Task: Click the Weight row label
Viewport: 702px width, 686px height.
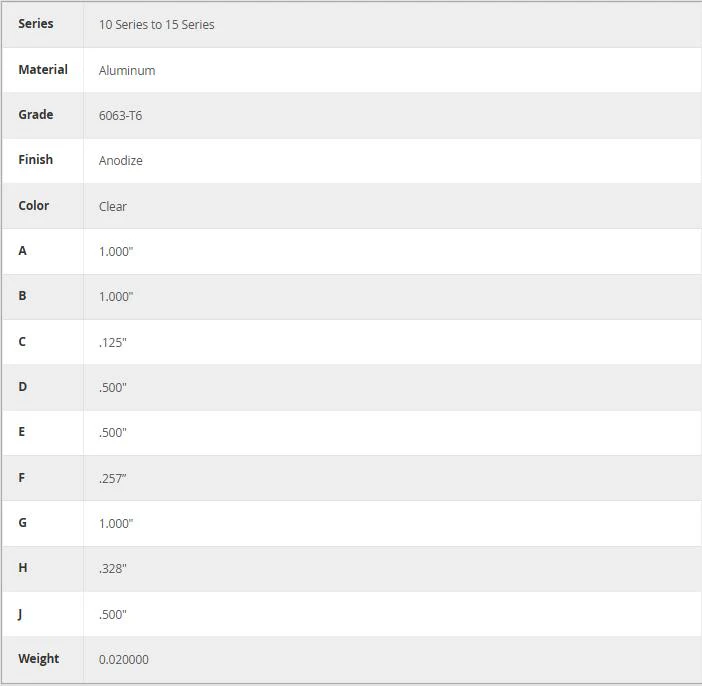Action: point(39,659)
